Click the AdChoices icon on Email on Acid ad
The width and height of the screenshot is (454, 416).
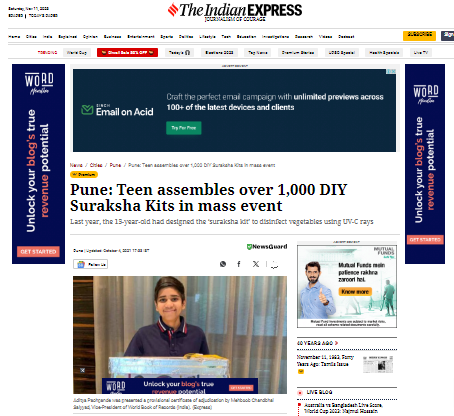[x=392, y=71]
